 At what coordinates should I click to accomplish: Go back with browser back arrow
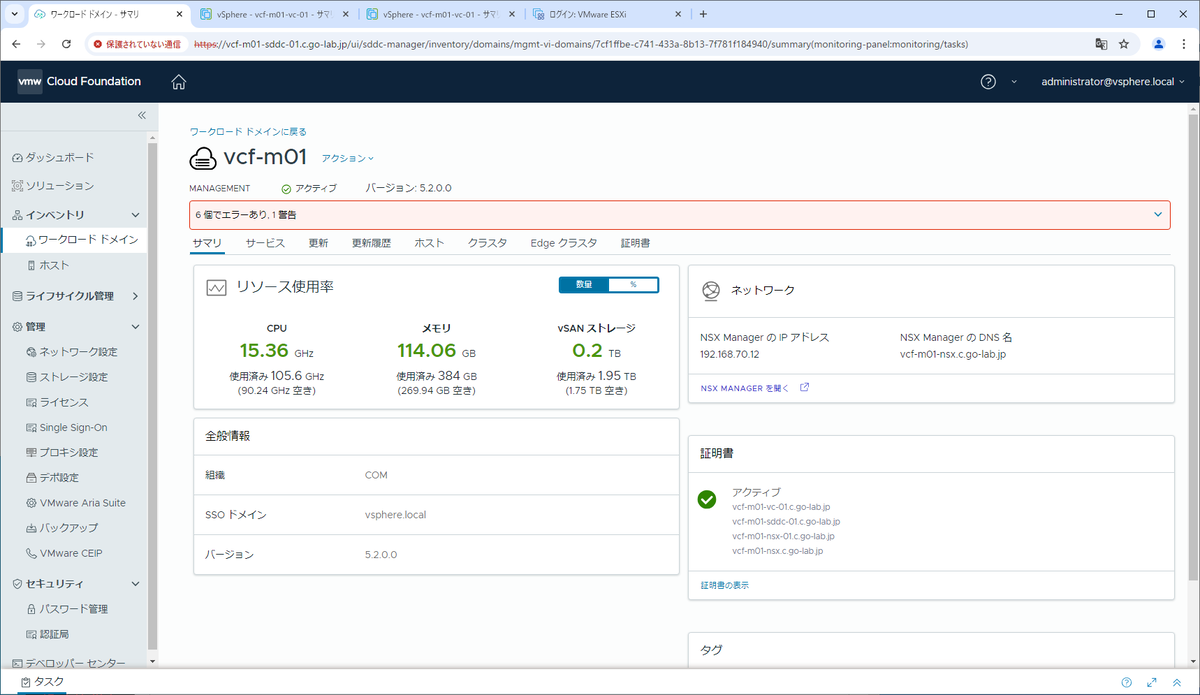[x=17, y=44]
